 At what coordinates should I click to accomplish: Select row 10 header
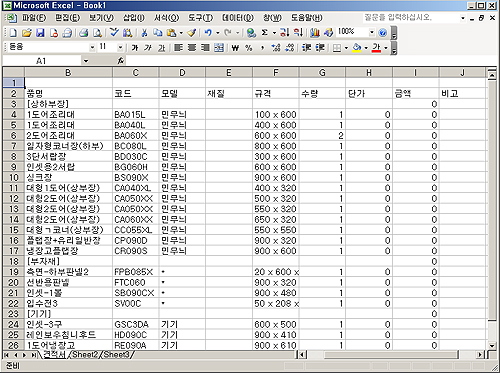13,178
